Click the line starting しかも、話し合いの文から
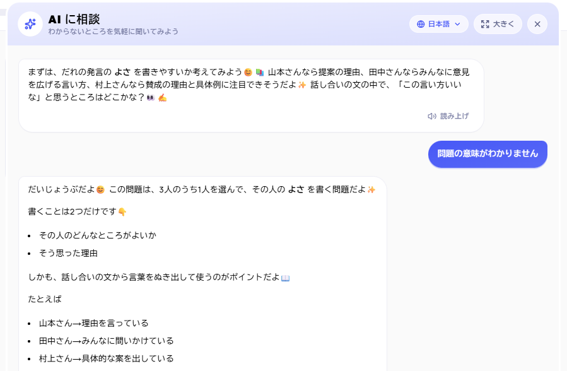Viewport: 567px width, 371px height. [159, 277]
